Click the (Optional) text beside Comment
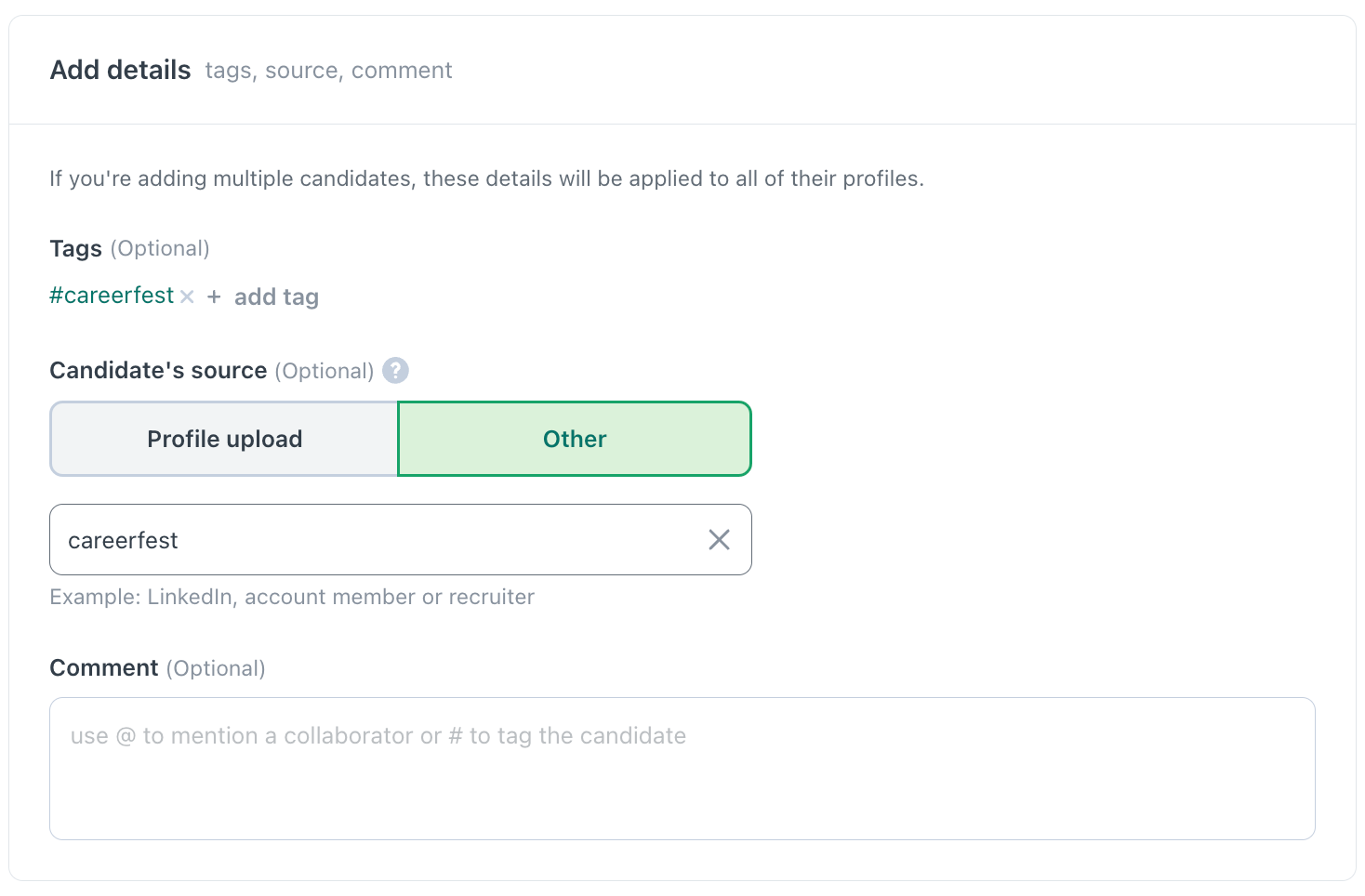 click(216, 668)
